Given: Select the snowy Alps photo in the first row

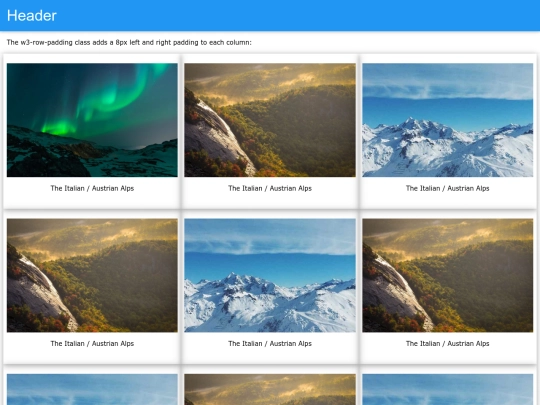Looking at the screenshot, I should 447,120.
